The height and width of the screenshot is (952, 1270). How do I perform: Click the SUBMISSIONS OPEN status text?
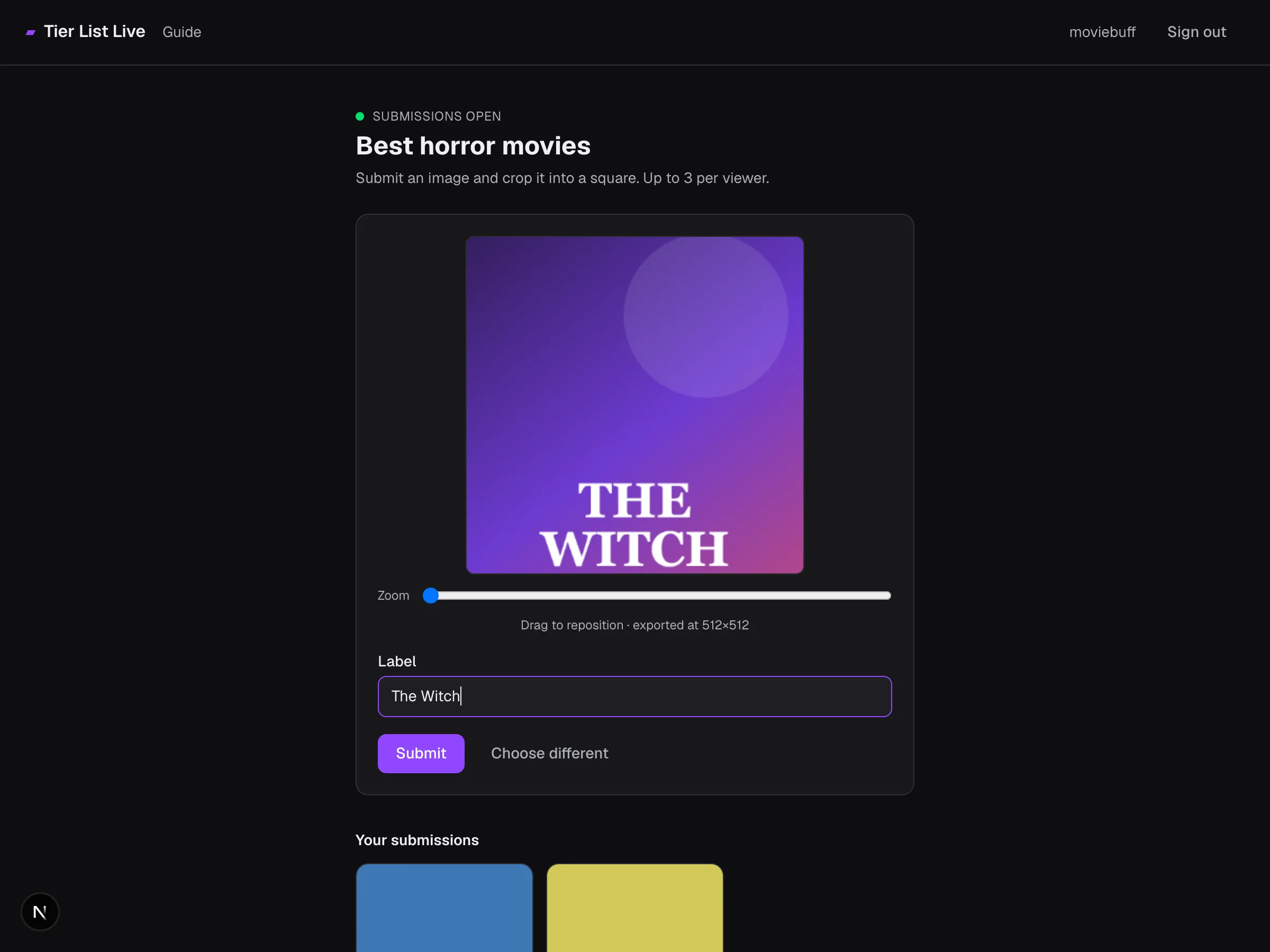[437, 116]
